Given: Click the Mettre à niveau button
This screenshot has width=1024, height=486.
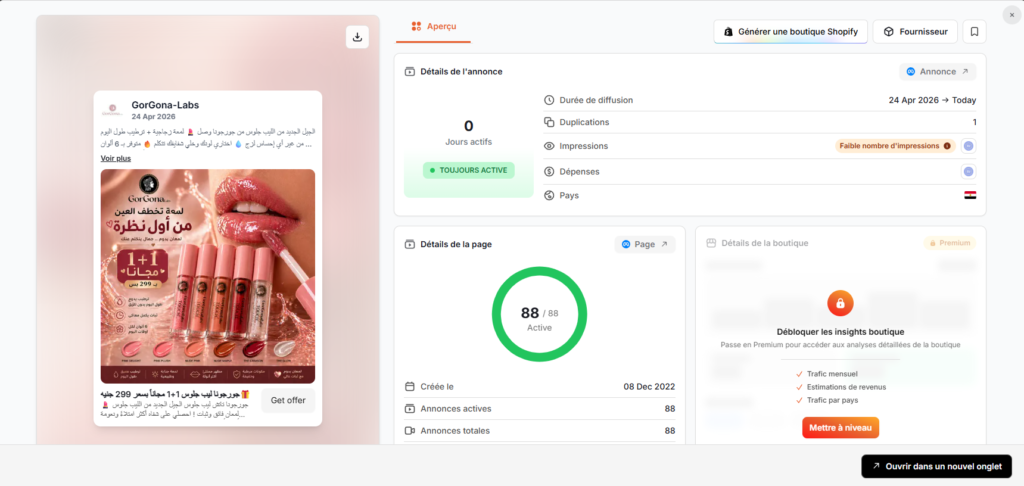Looking at the screenshot, I should (840, 428).
